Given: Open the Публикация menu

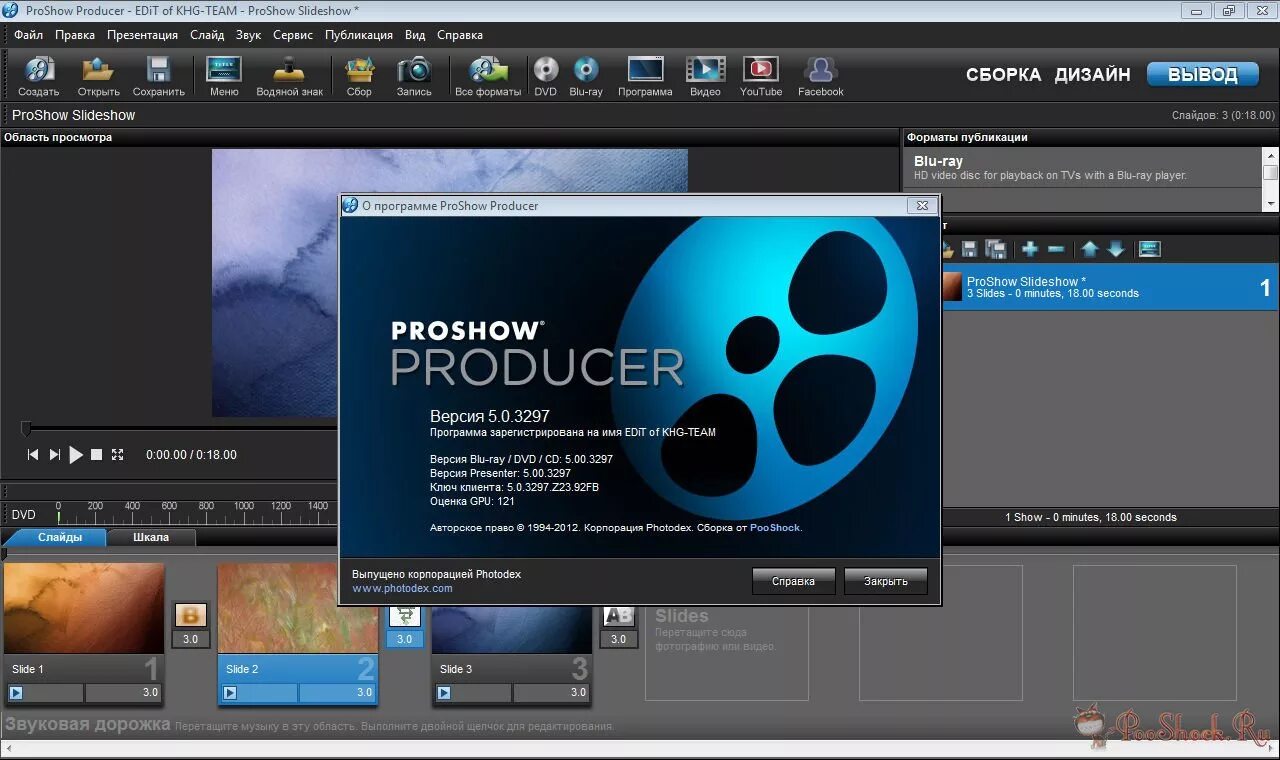Looking at the screenshot, I should click(x=359, y=35).
